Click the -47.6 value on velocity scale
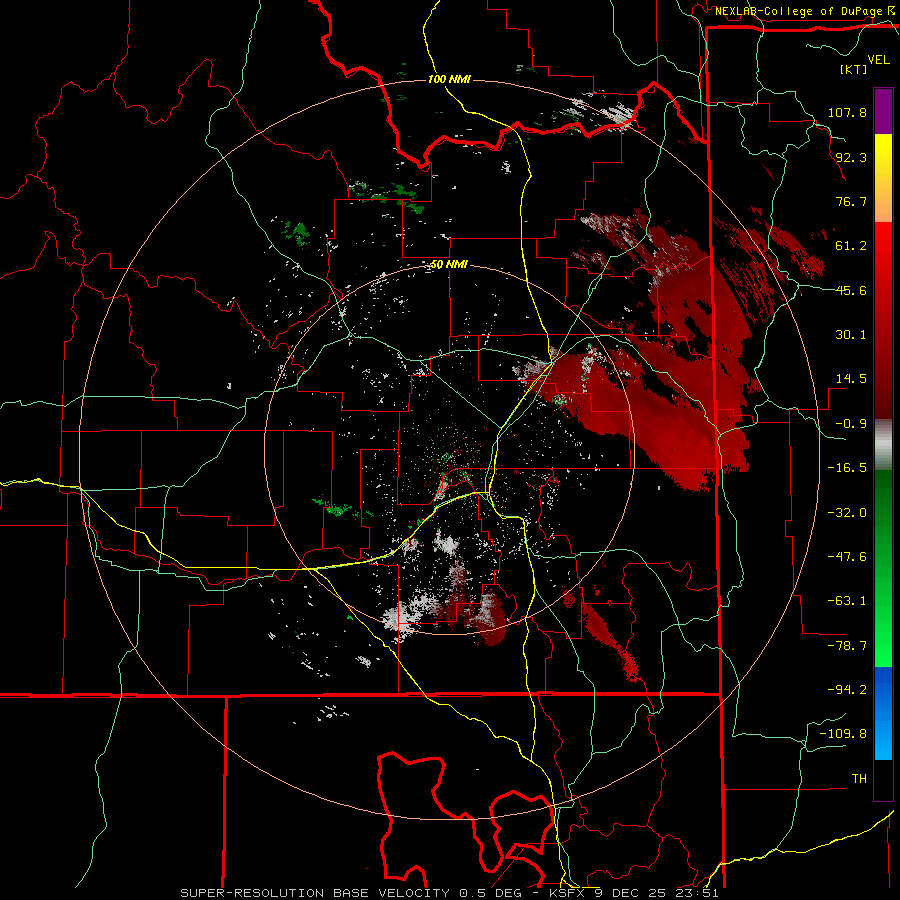Image resolution: width=900 pixels, height=900 pixels. [847, 557]
